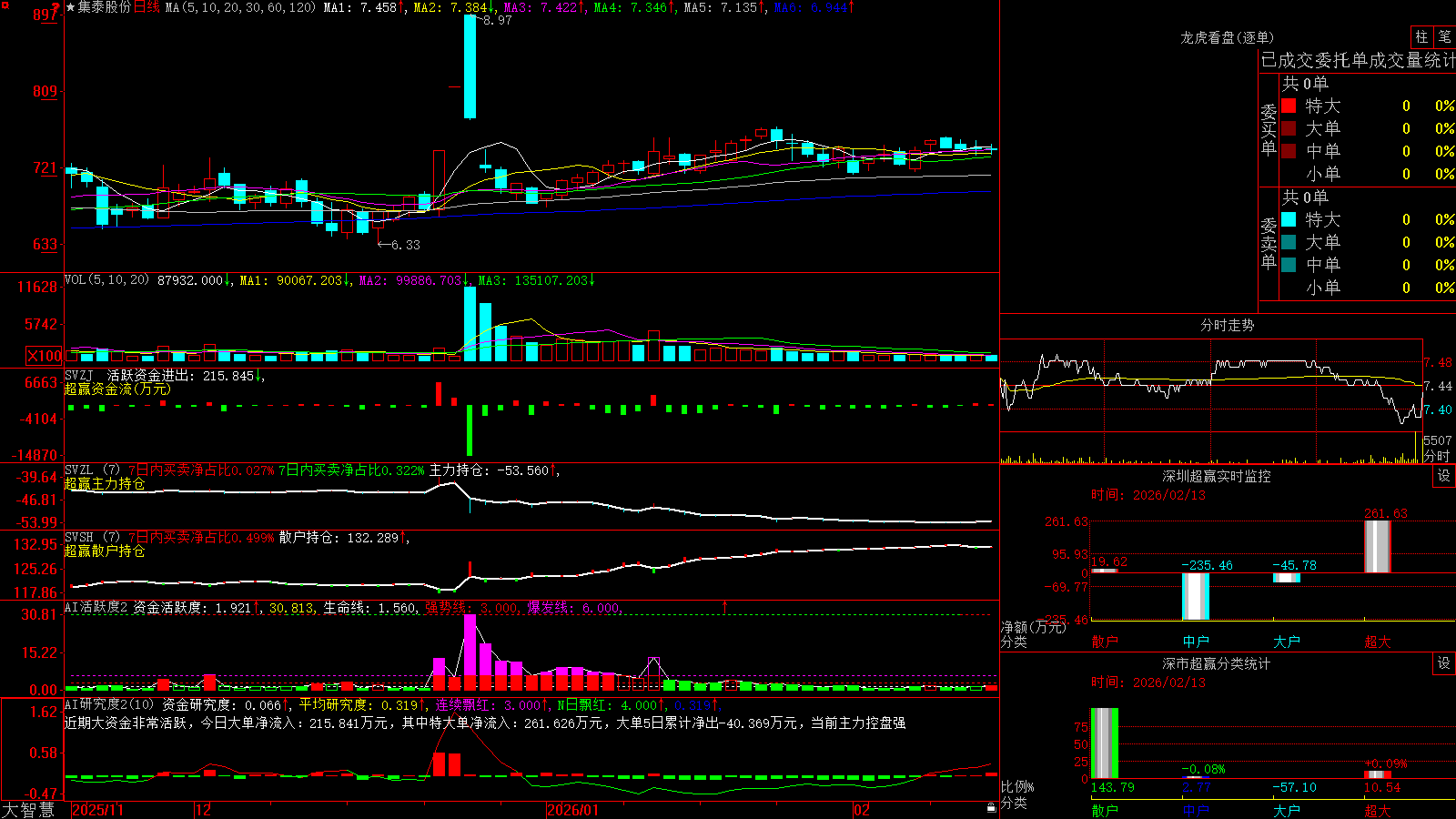The height and width of the screenshot is (819, 1456).
Task: Select the 分时走势 panel header
Action: point(1227,325)
